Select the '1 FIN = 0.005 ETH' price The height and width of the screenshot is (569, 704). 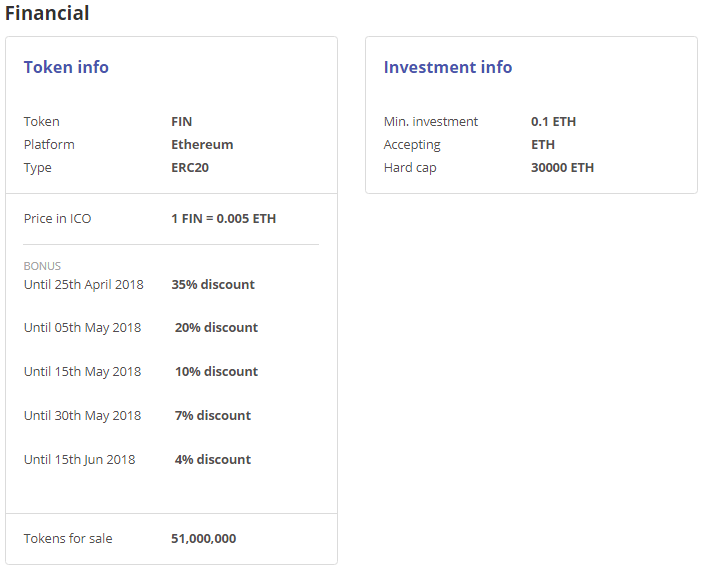click(x=223, y=218)
